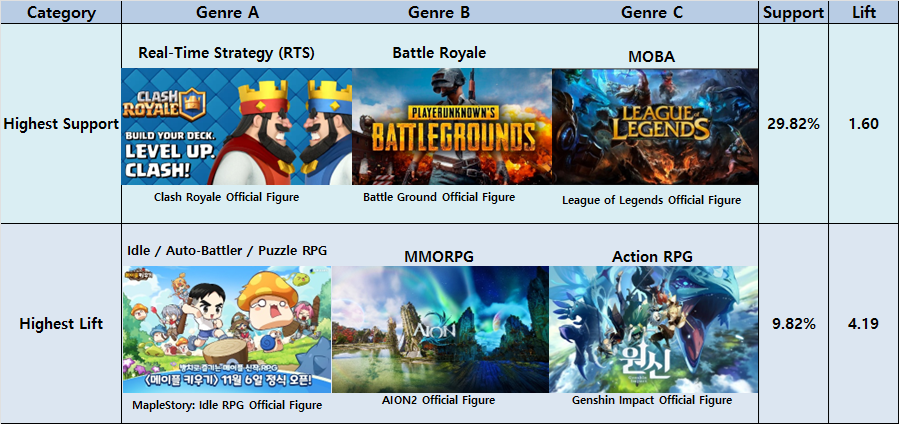Open the Clash Royale banner image
Viewport: 899px width, 424px height.
click(237, 127)
